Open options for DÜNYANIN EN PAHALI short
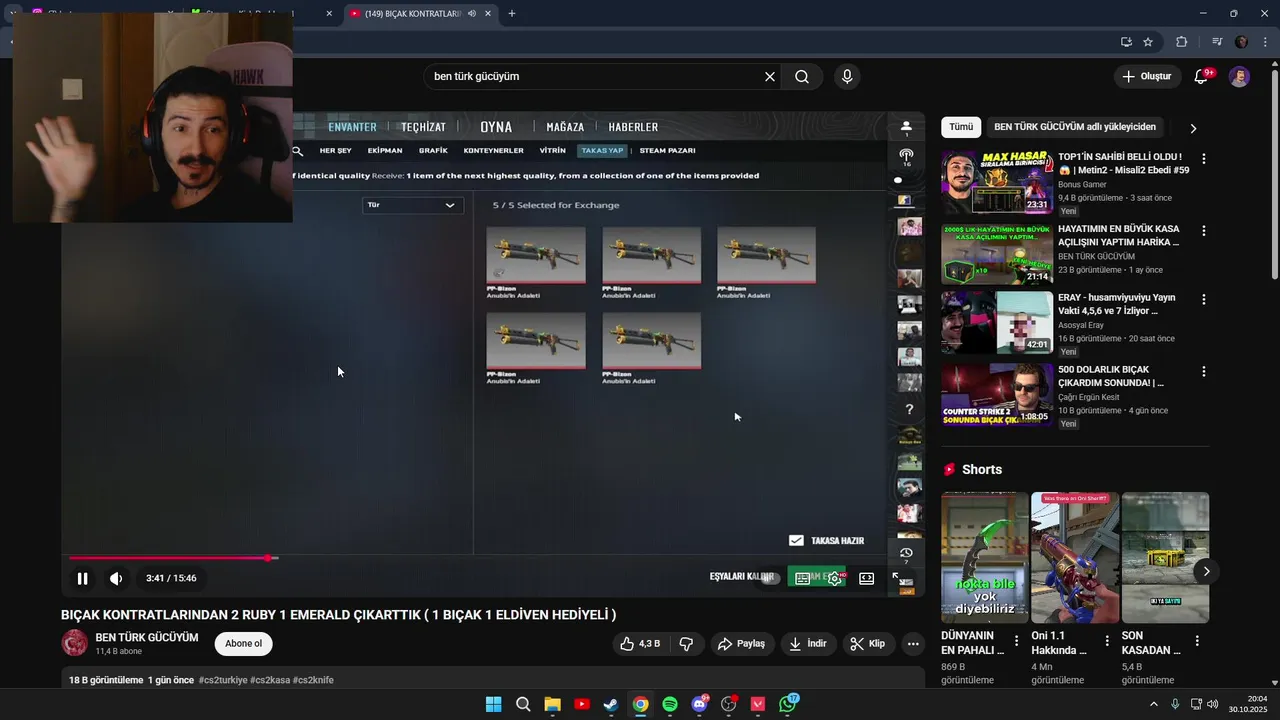The height and width of the screenshot is (720, 1280). pos(1017,641)
